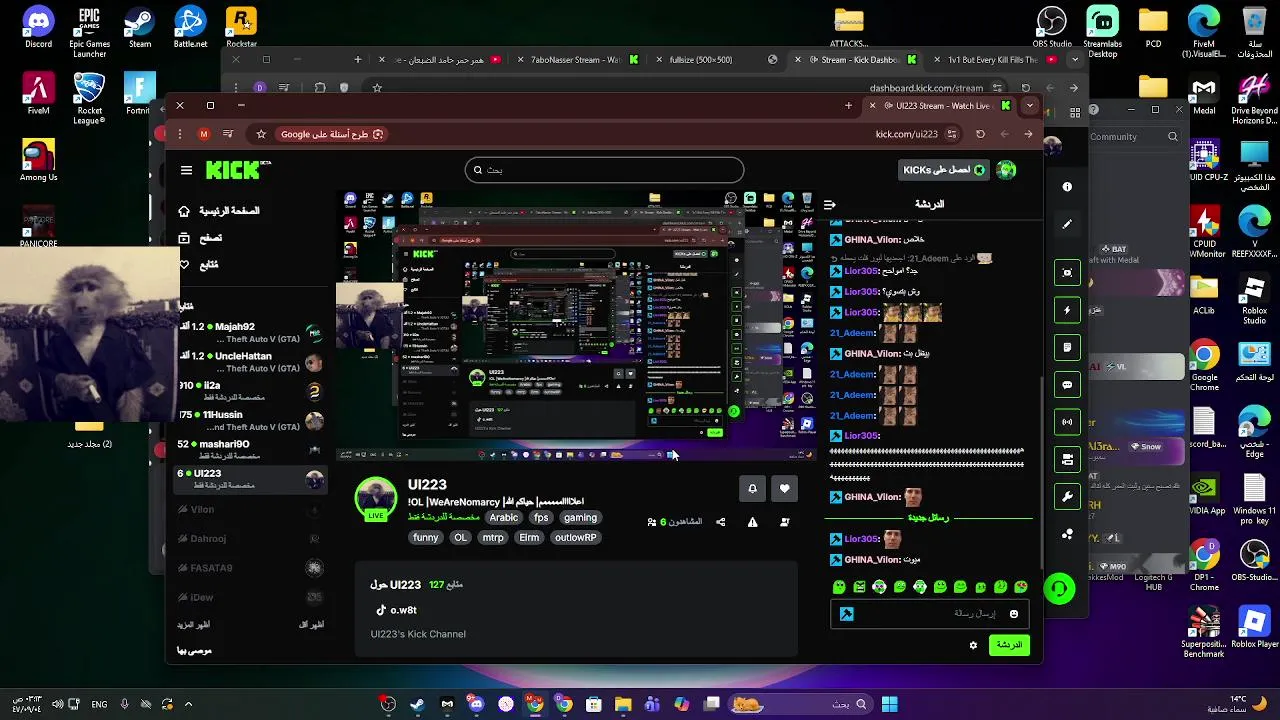Click the chat bubble icon in side panel

coord(1067,385)
